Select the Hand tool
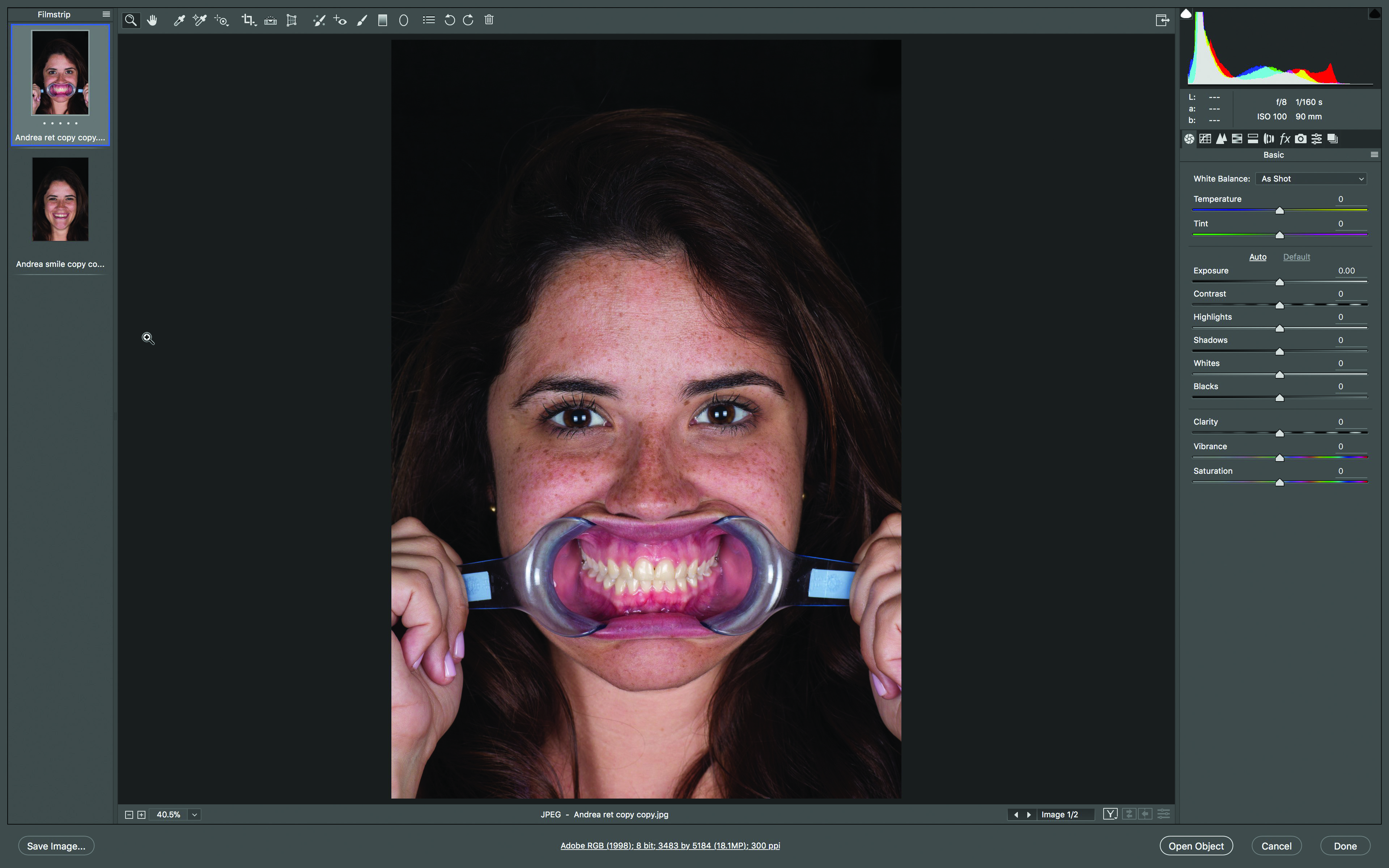 152,20
